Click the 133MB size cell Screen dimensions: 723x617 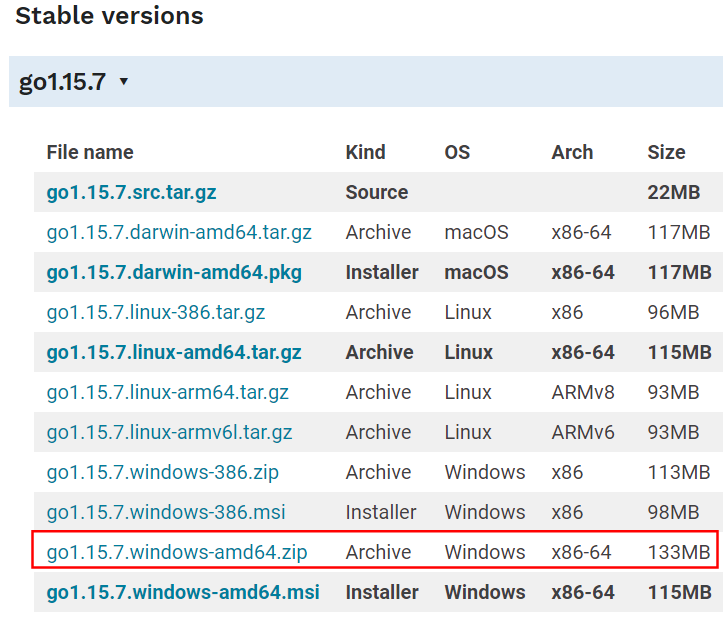tap(679, 552)
